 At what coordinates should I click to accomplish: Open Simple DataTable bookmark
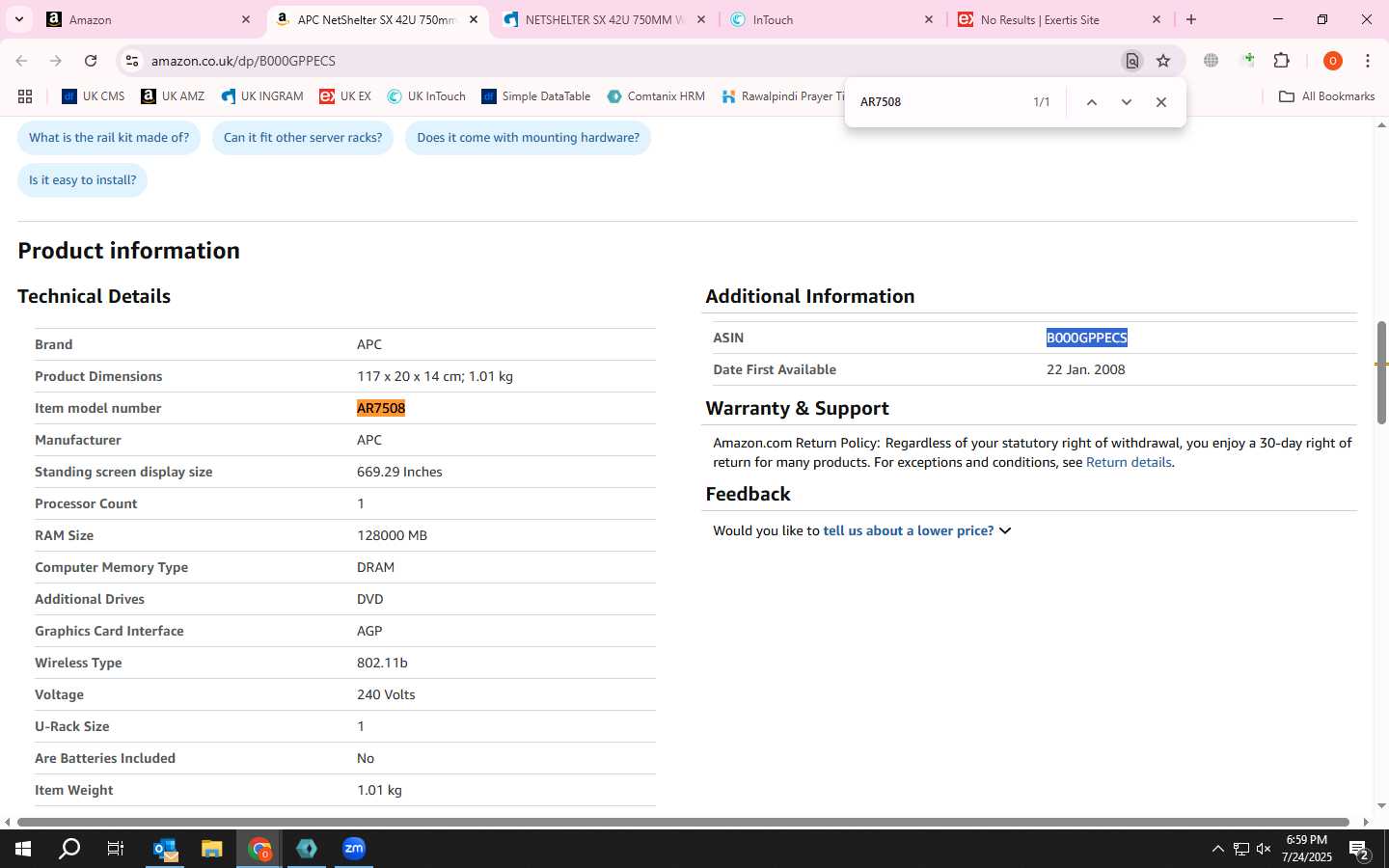point(535,96)
